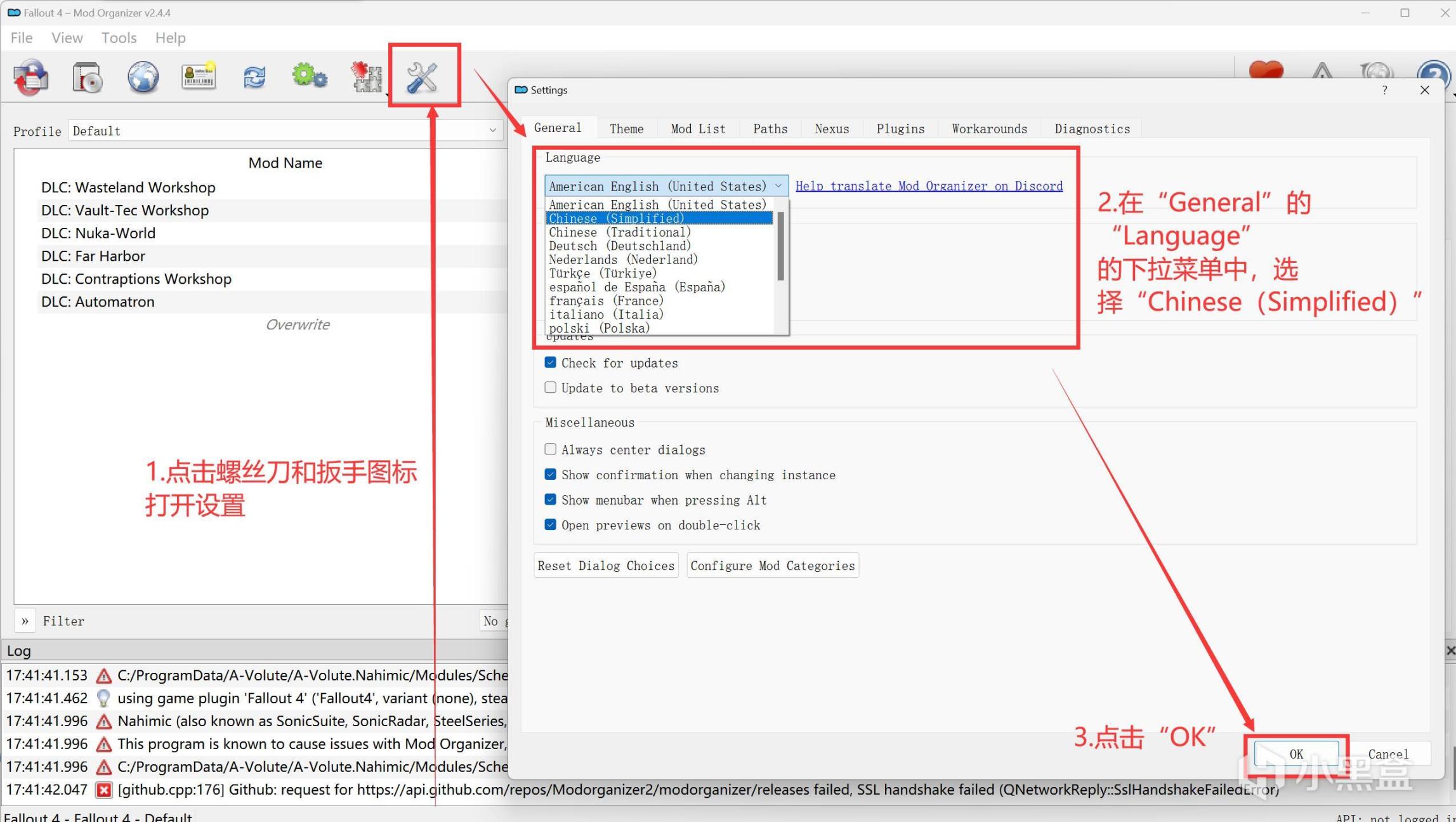Image resolution: width=1456 pixels, height=822 pixels.
Task: Open the Tools menu
Action: coord(119,38)
